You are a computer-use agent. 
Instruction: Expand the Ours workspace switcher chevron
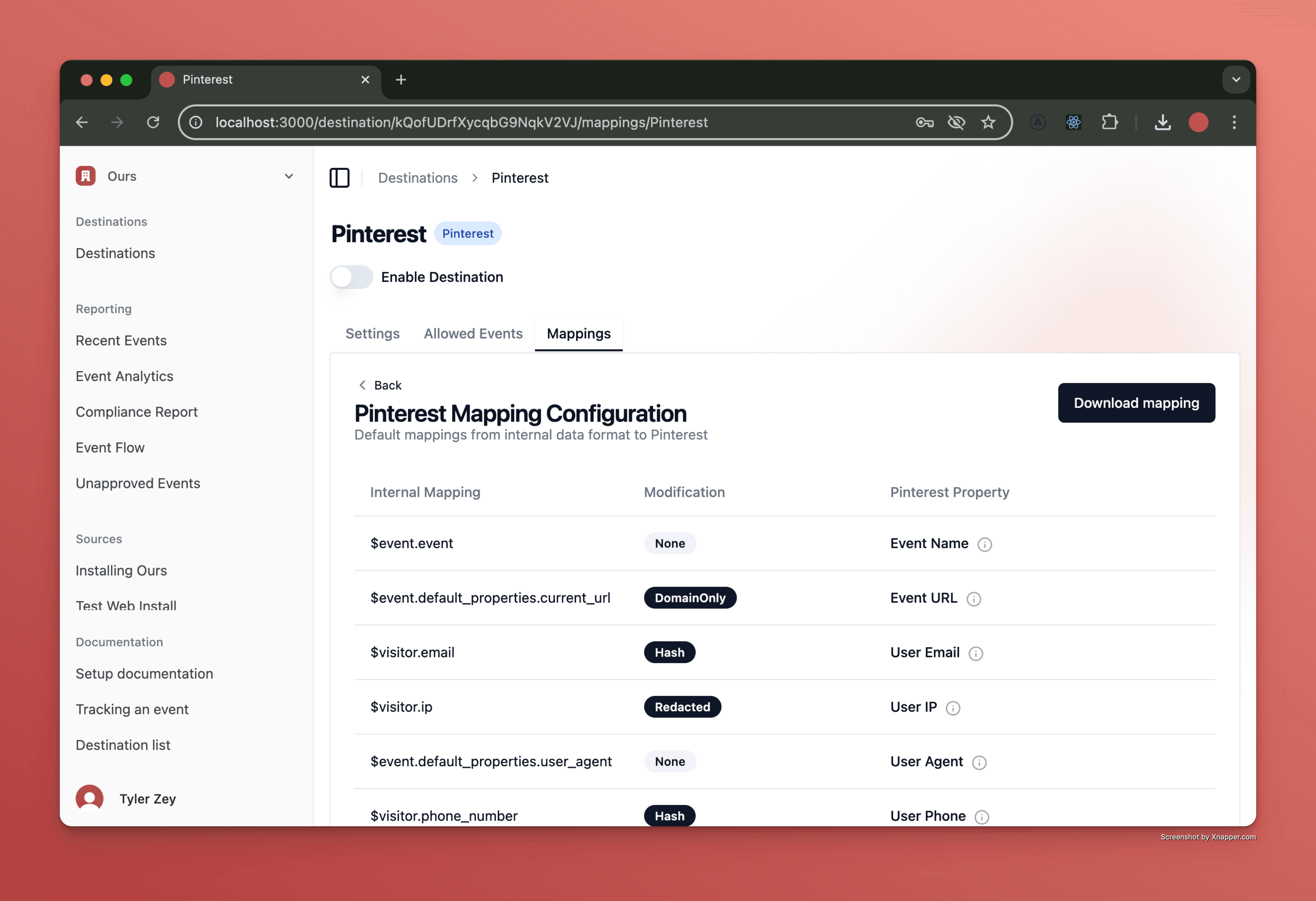pyautogui.click(x=289, y=176)
